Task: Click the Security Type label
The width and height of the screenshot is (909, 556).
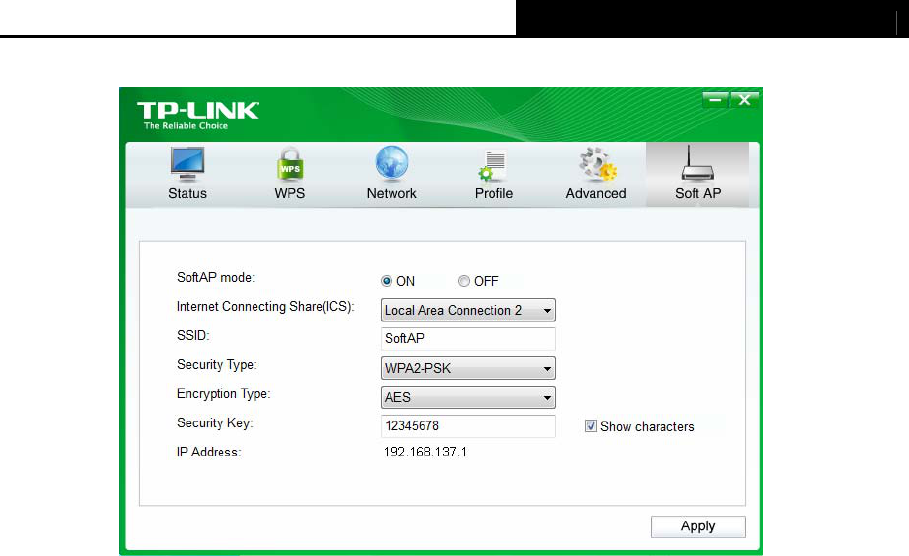Action: (216, 365)
